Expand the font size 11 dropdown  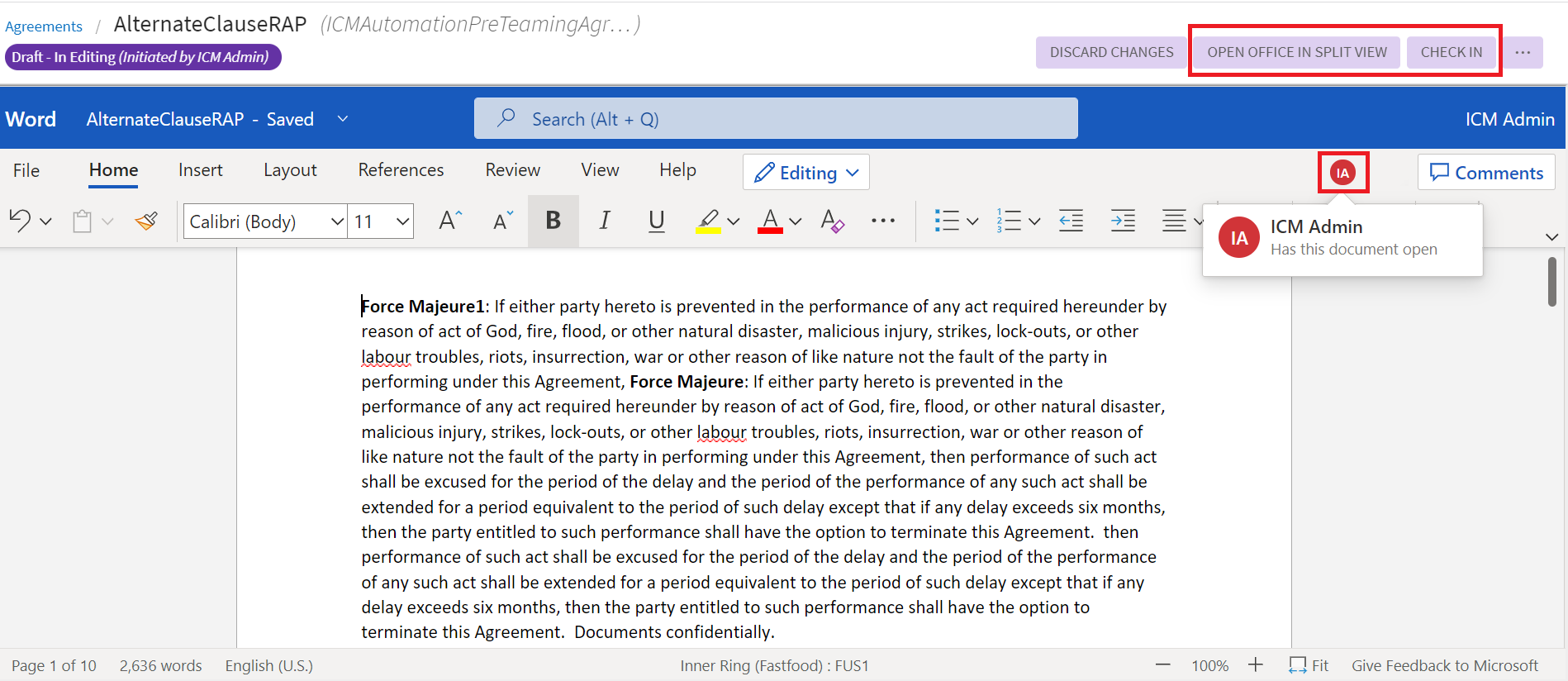(x=402, y=221)
